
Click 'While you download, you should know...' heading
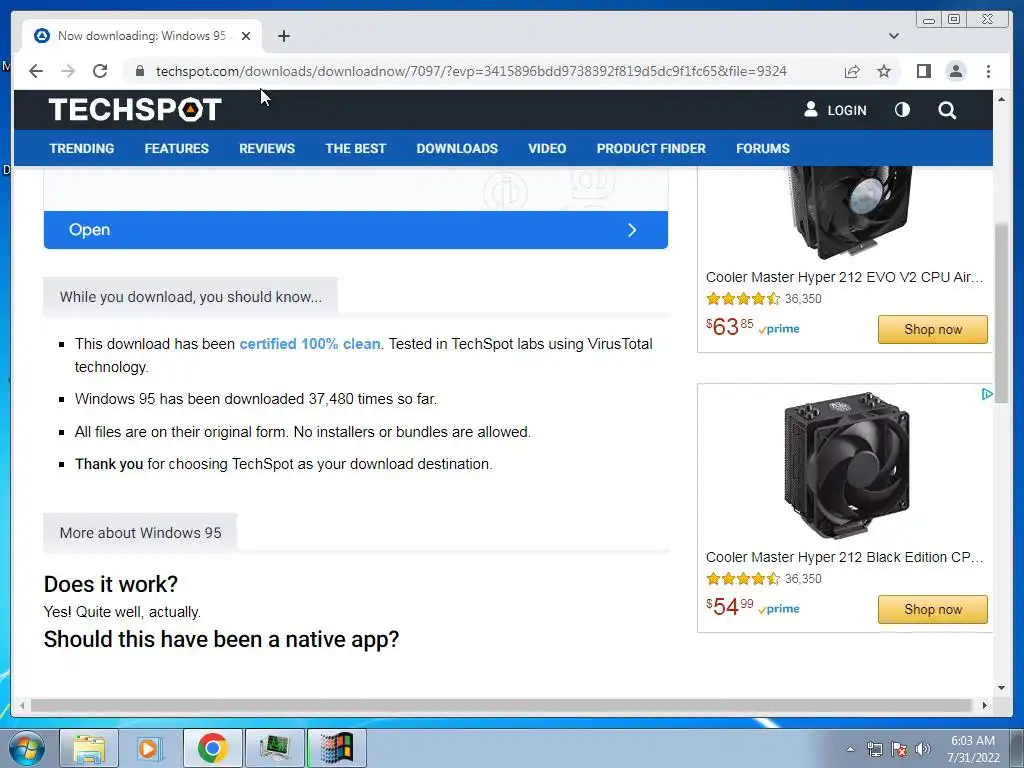coord(191,296)
